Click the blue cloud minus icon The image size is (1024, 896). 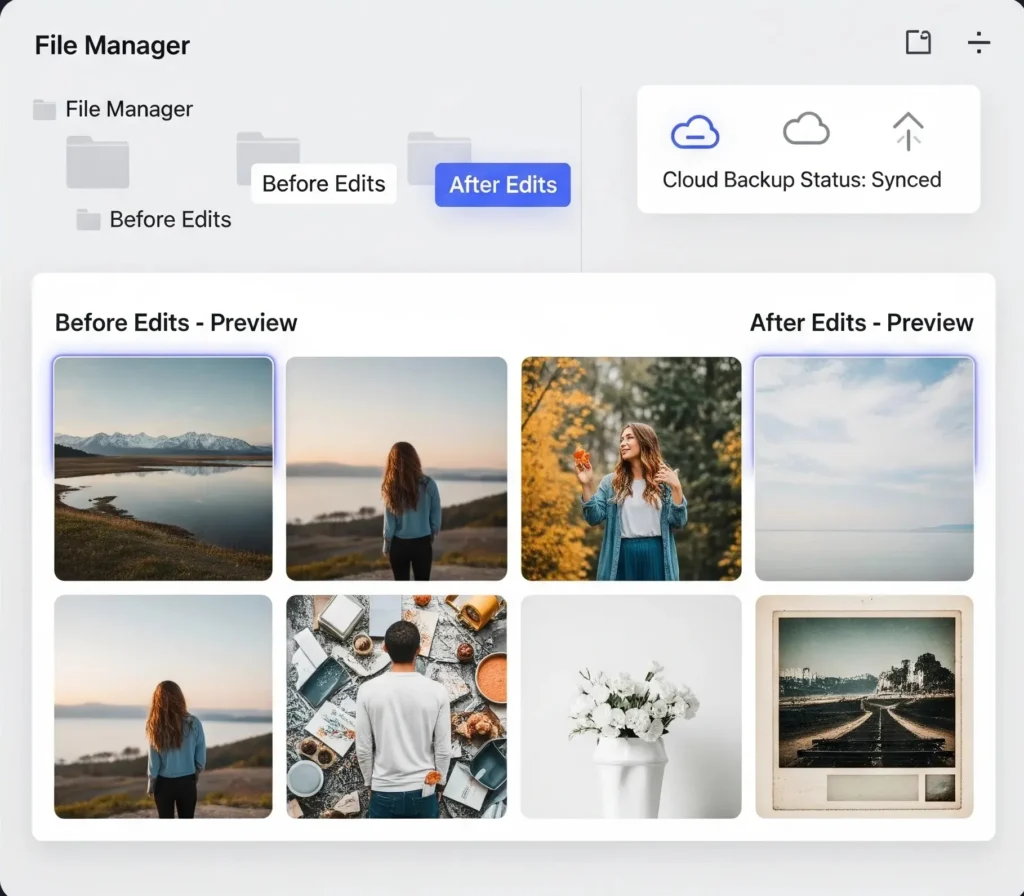click(694, 131)
